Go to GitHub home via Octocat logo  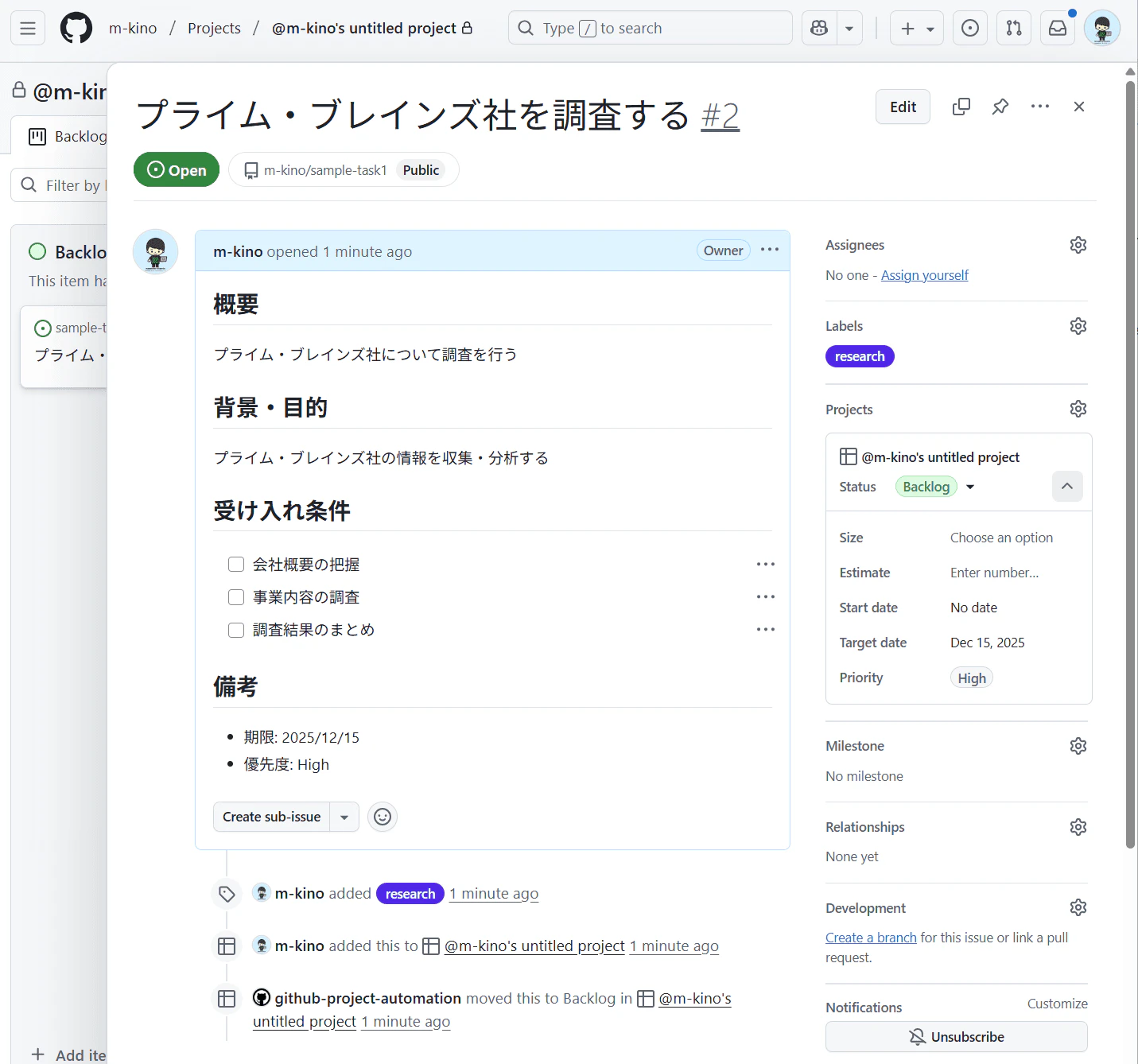[76, 29]
